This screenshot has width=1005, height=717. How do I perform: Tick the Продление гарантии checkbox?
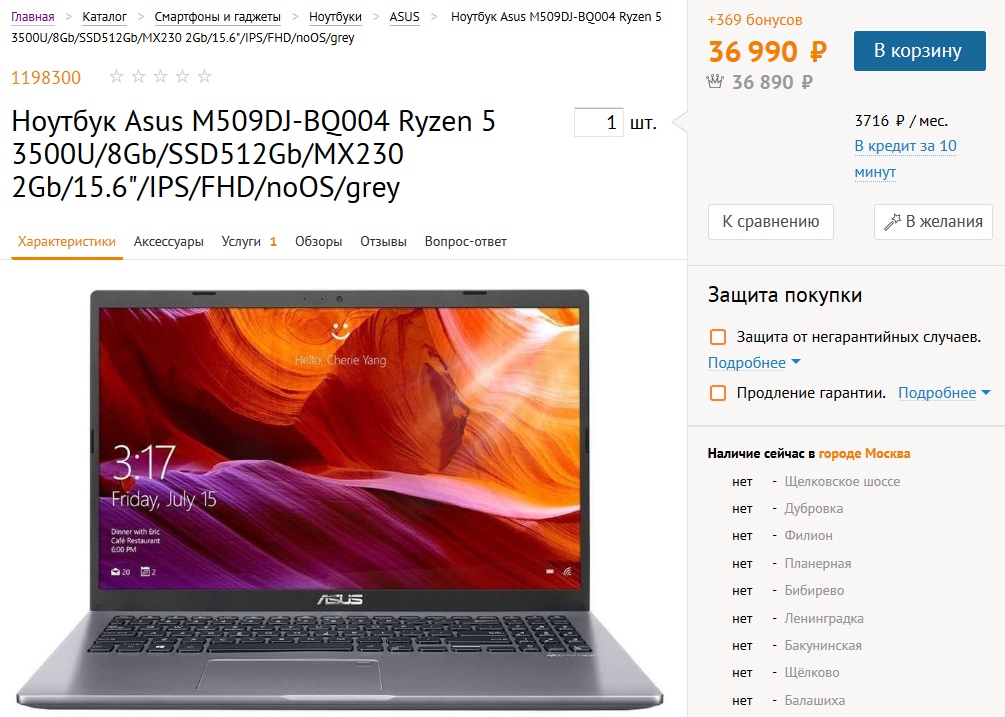coord(718,393)
